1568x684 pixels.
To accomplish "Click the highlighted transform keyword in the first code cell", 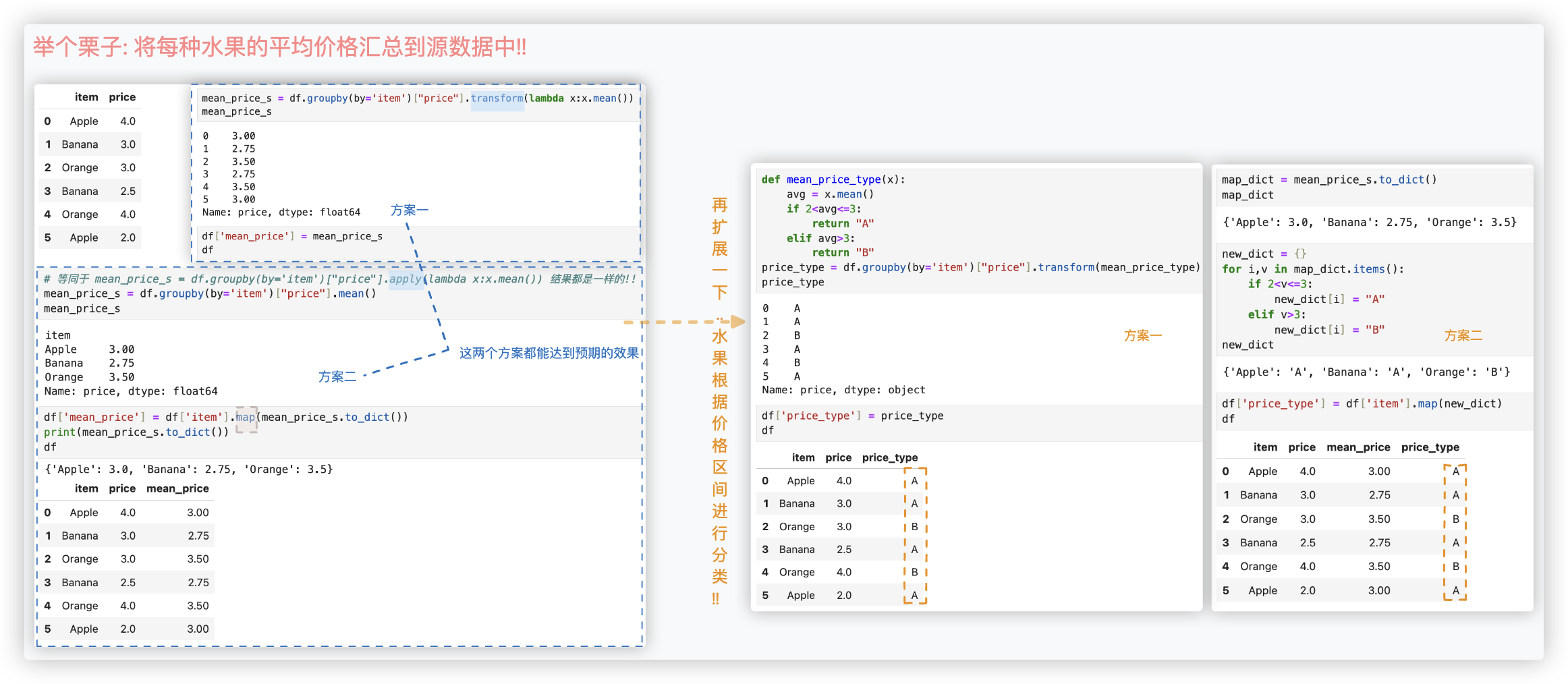I will (497, 98).
